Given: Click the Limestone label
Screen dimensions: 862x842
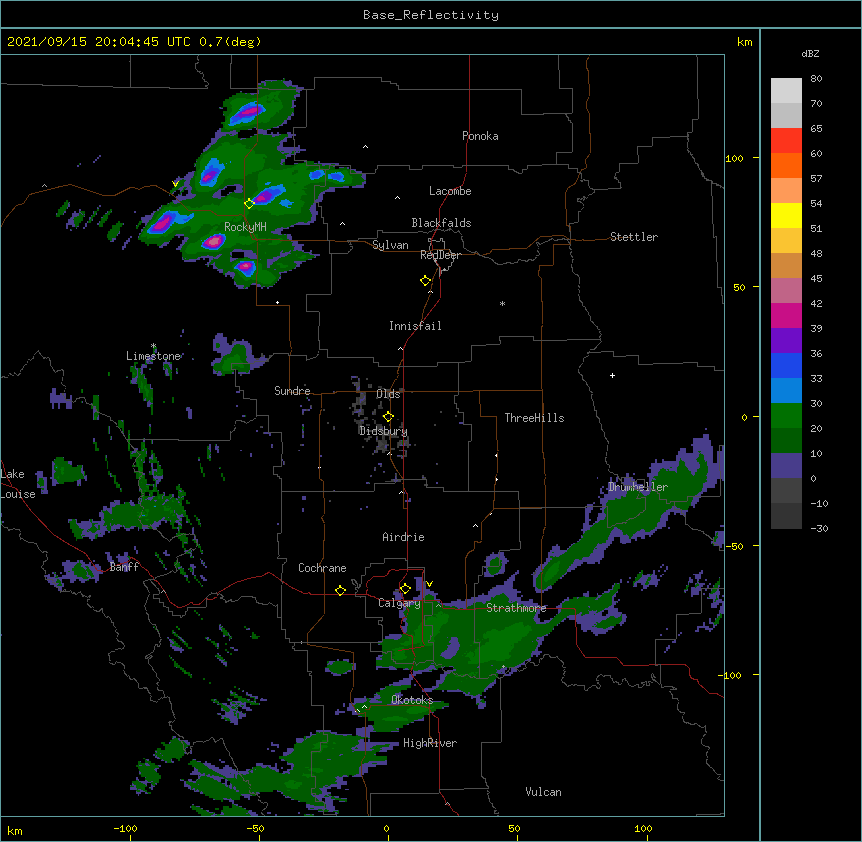Looking at the screenshot, I should click(x=153, y=356).
